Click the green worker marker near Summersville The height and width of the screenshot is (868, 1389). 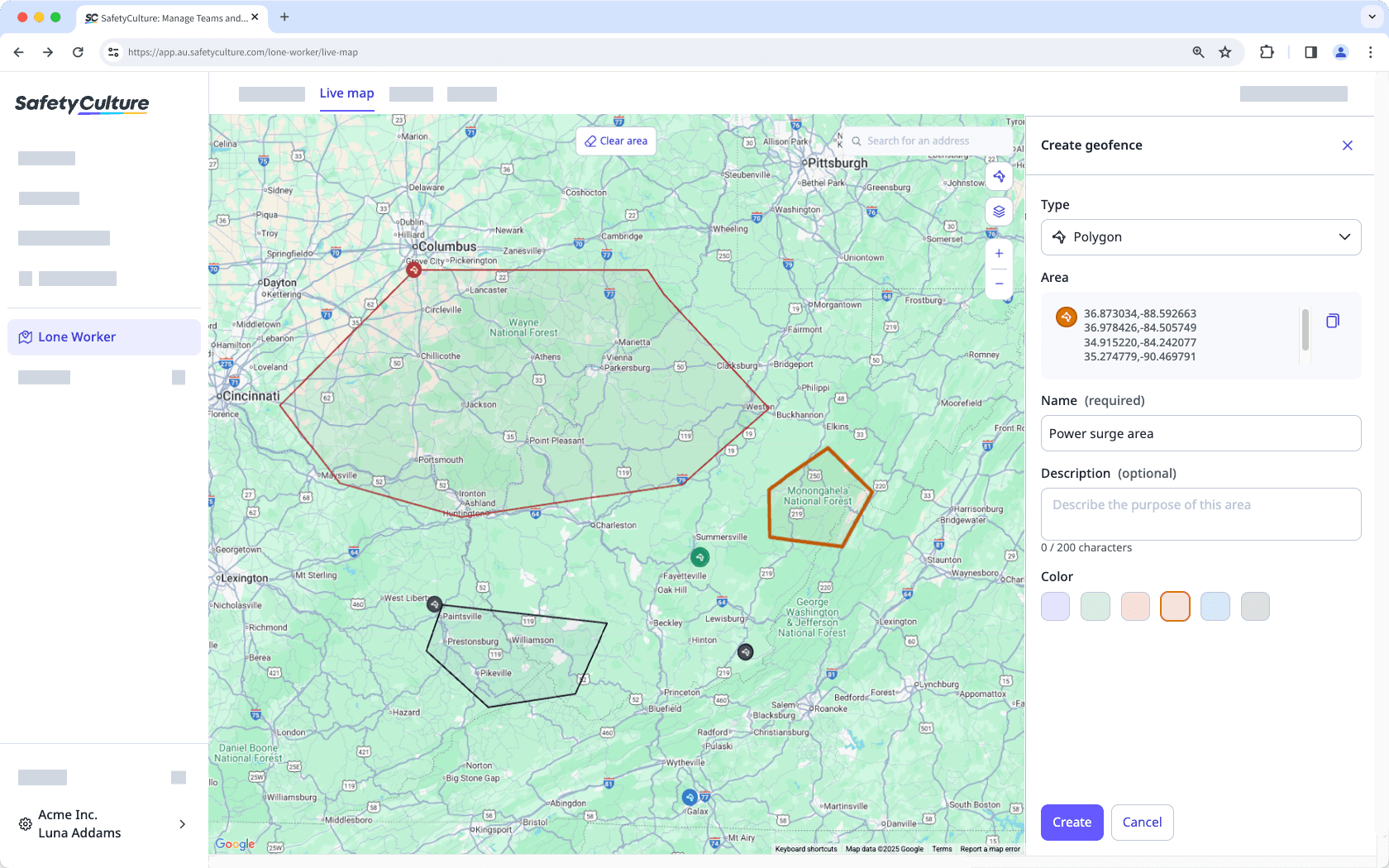701,556
